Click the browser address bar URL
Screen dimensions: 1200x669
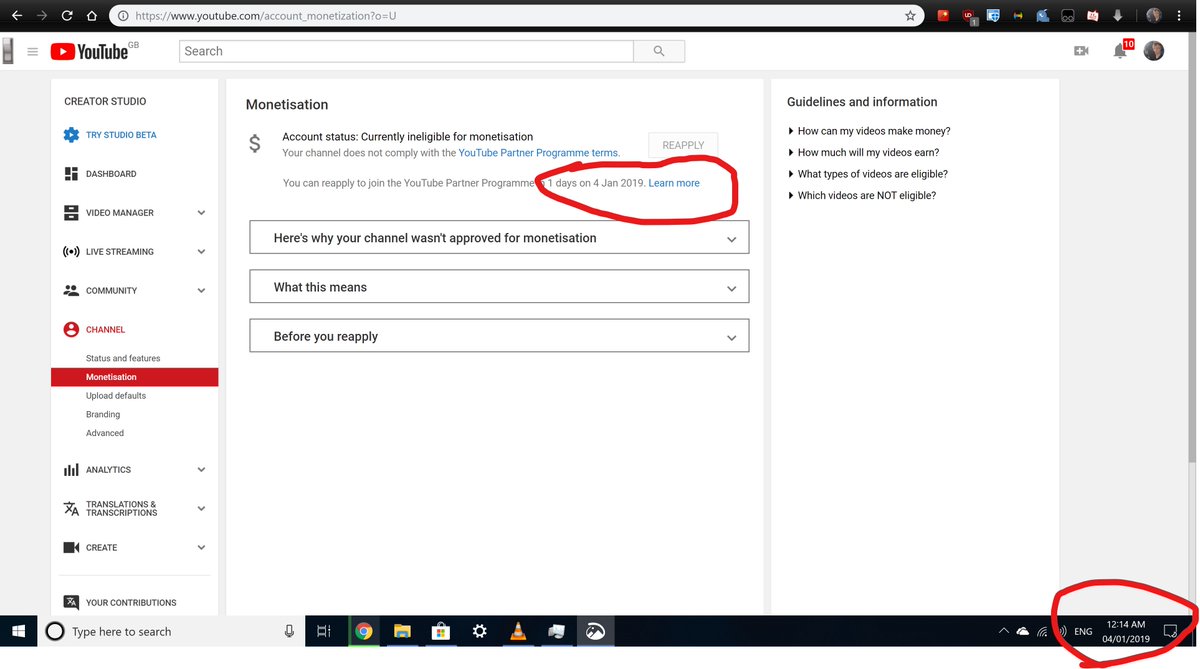(x=266, y=16)
